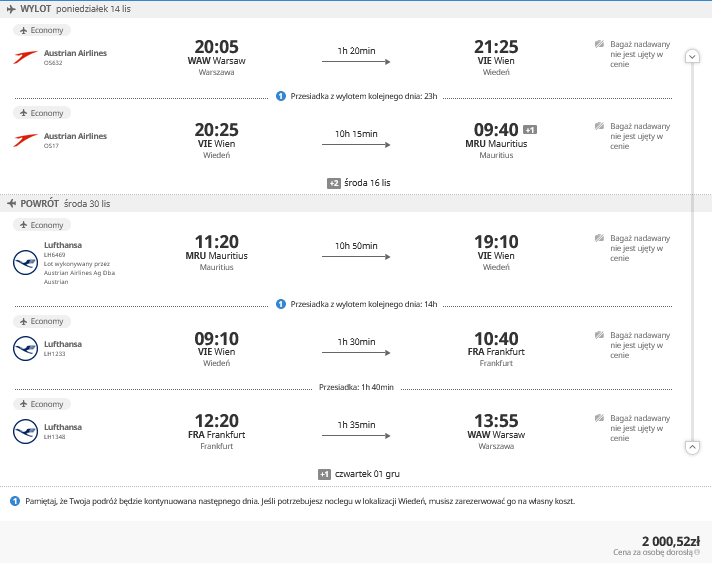The height and width of the screenshot is (563, 712).
Task: Click the Lufthansa crane logo for flight LH6469
Action: pos(25,262)
